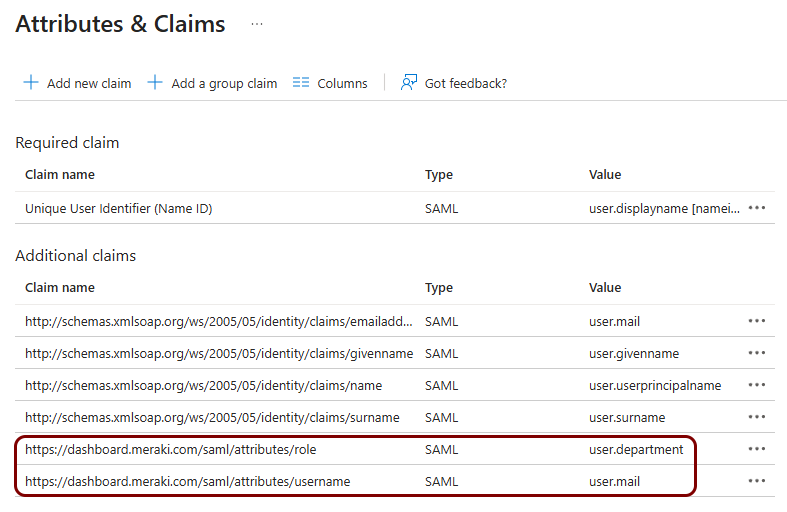Click Value header under Required claim
Screen dimensions: 787x512
(x=605, y=175)
